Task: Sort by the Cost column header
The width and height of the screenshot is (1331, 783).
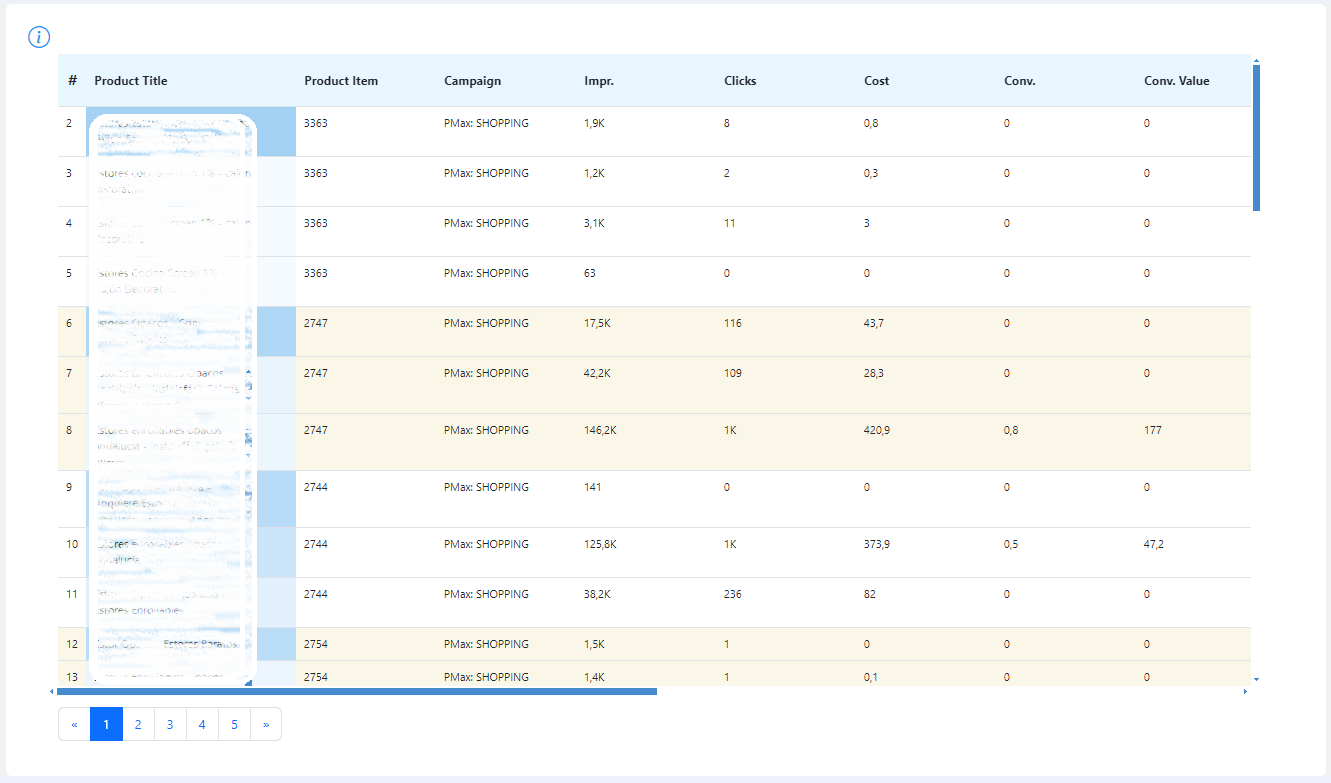Action: click(x=876, y=81)
